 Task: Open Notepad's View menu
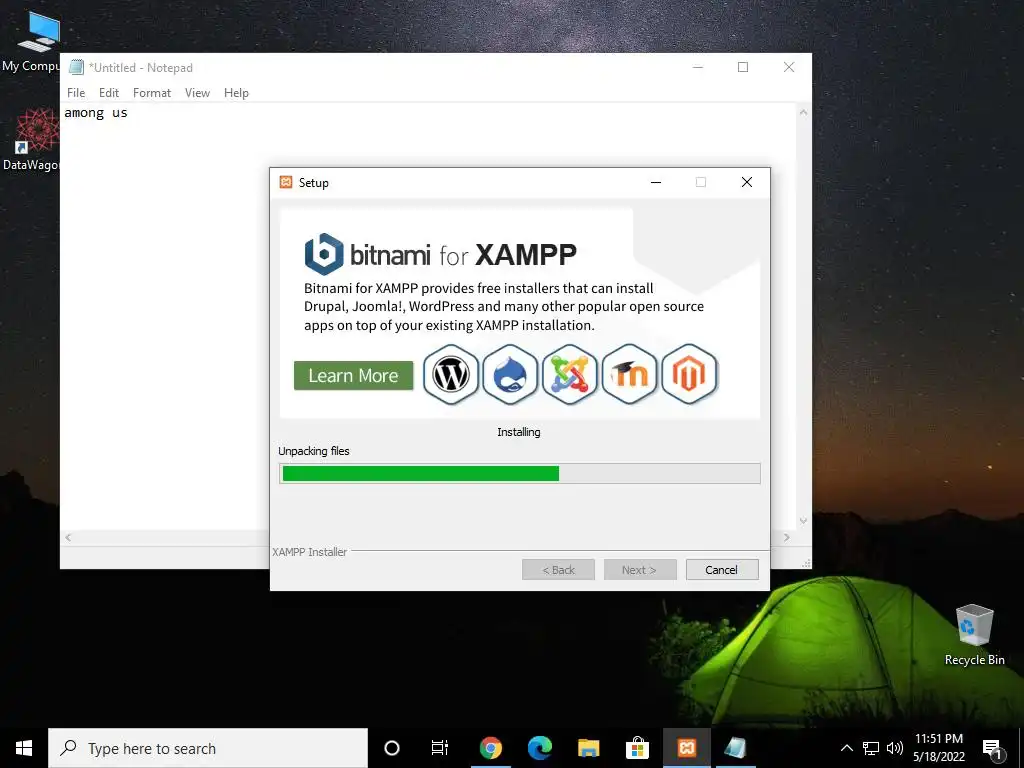(x=197, y=93)
